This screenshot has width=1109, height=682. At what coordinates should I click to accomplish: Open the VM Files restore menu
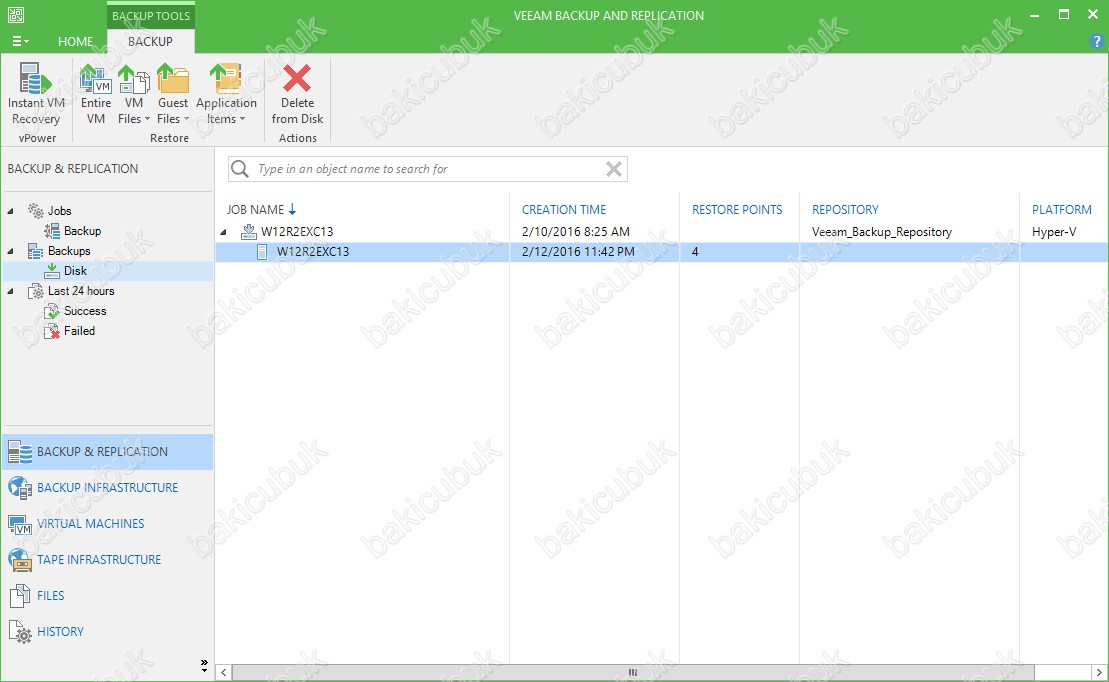tap(134, 94)
